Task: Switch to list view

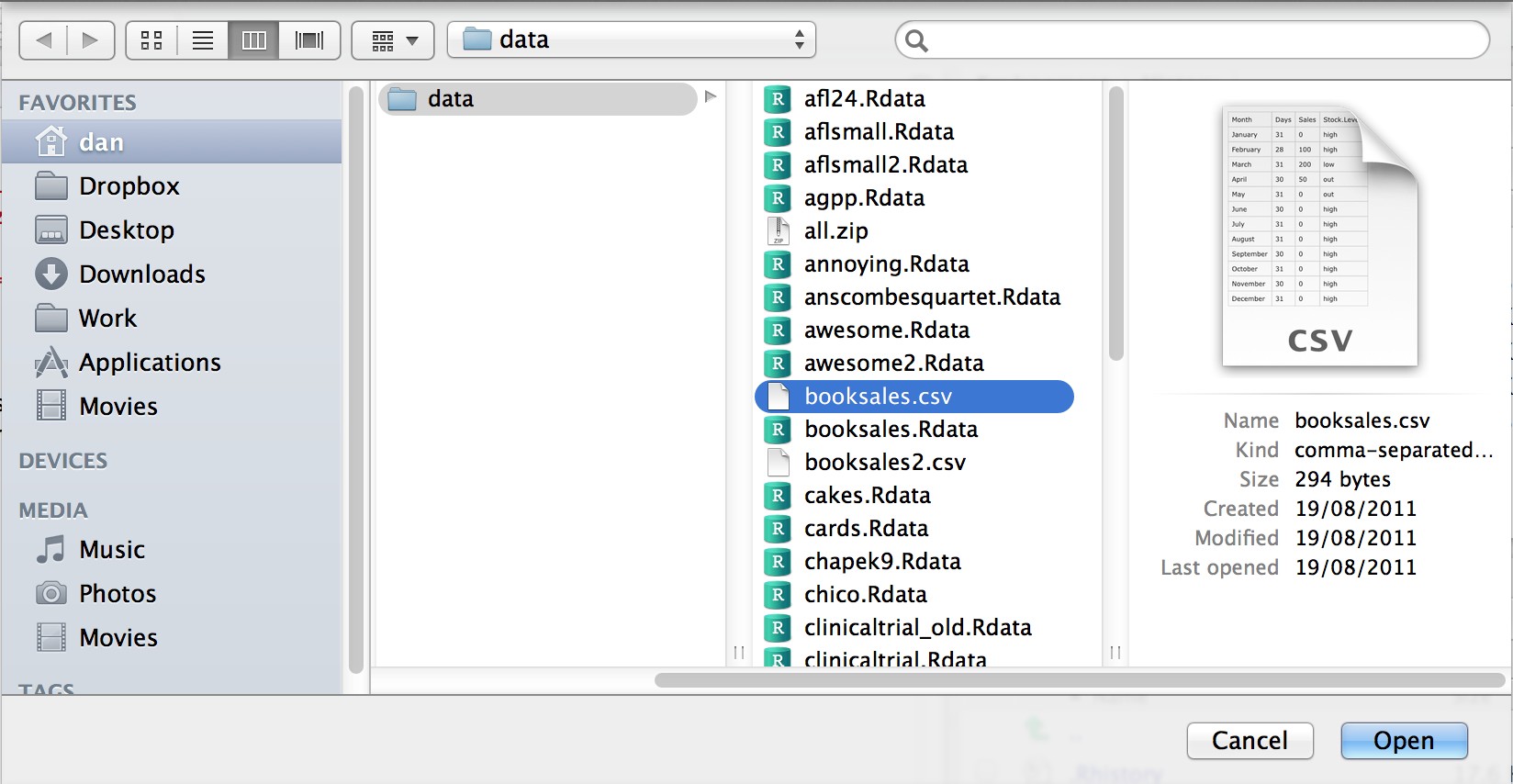Action: pos(203,40)
